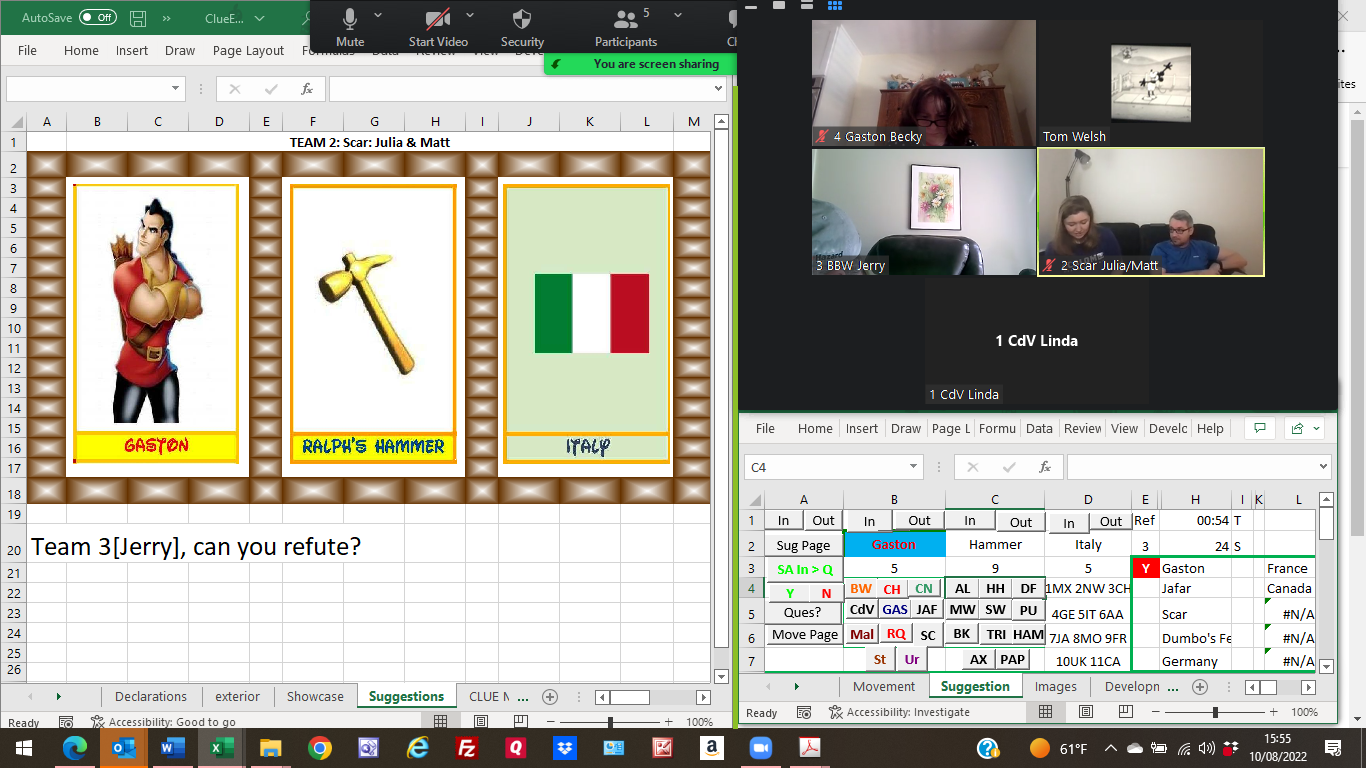Toggle AutoSave switch

coord(98,18)
